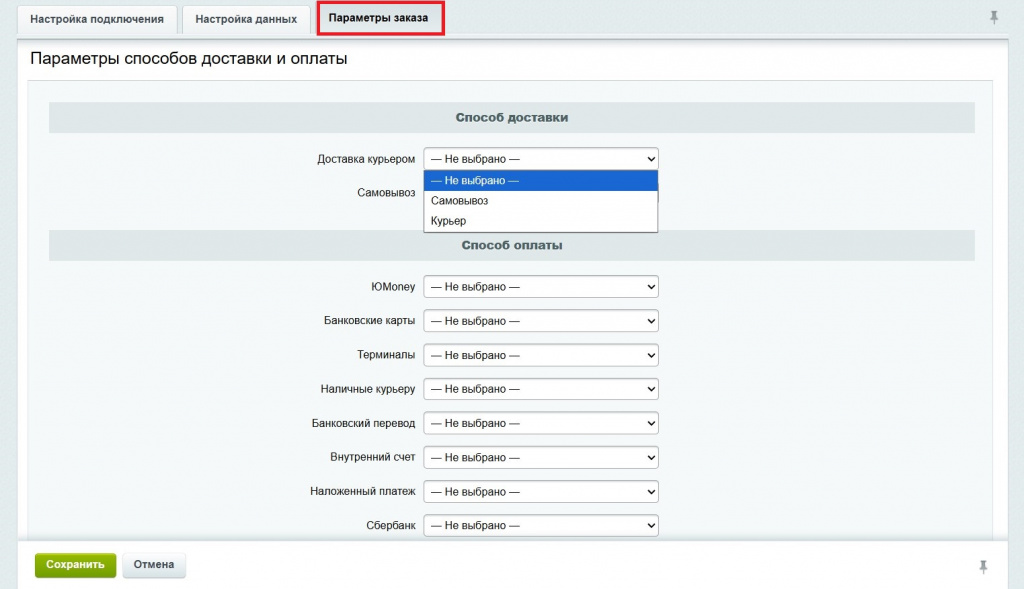Open the ЮMoney payment dropdown
1024x589 pixels.
(x=540, y=288)
